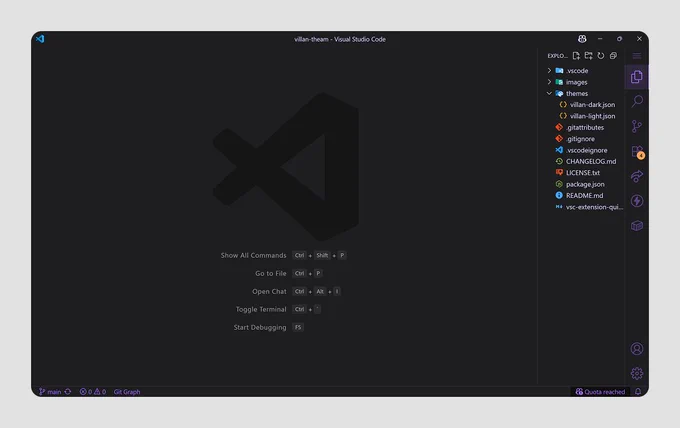
Task: Open the Accounts icon in activity bar
Action: tap(637, 349)
